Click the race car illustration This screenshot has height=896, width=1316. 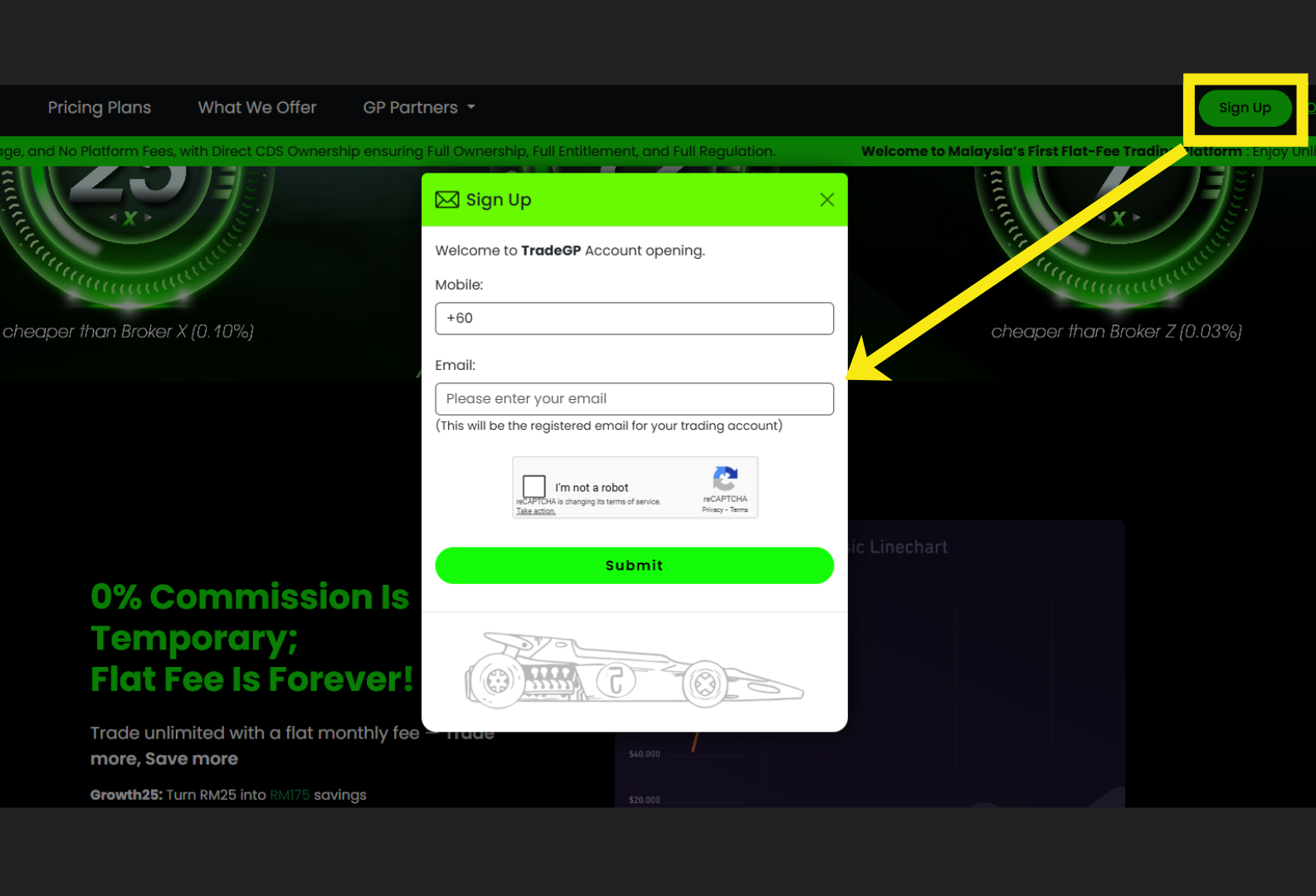coord(634,670)
